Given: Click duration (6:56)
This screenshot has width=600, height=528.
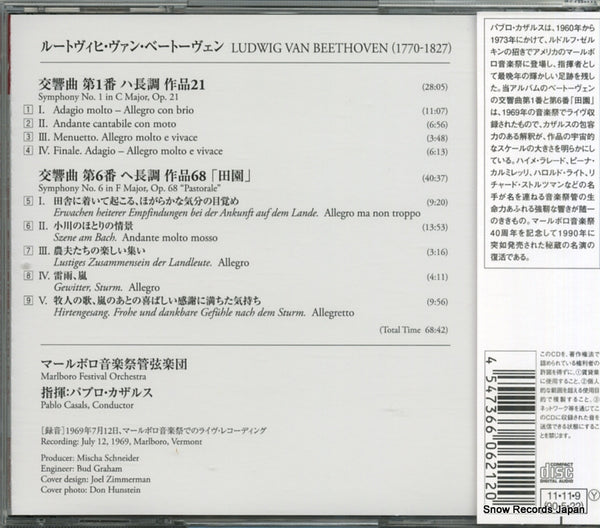Looking at the screenshot, I should pyautogui.click(x=437, y=125).
